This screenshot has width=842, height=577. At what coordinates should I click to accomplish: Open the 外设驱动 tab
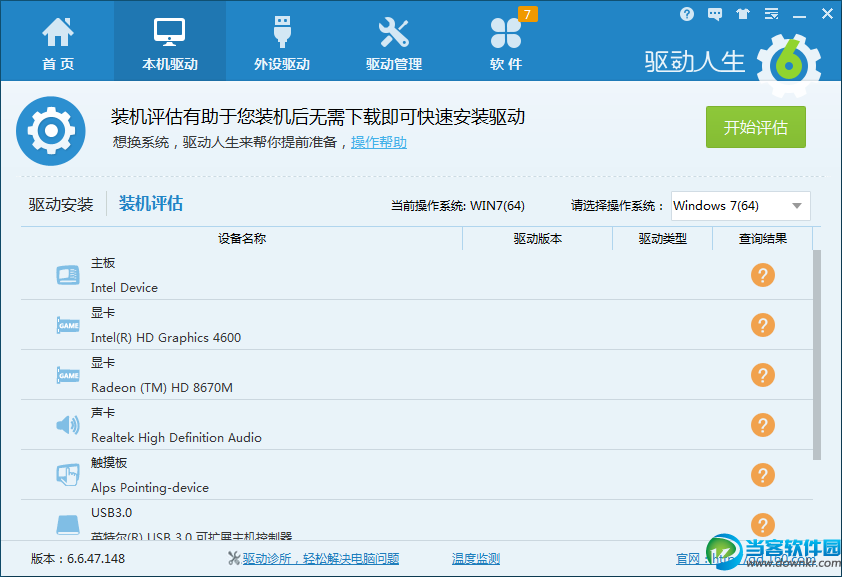coord(282,42)
